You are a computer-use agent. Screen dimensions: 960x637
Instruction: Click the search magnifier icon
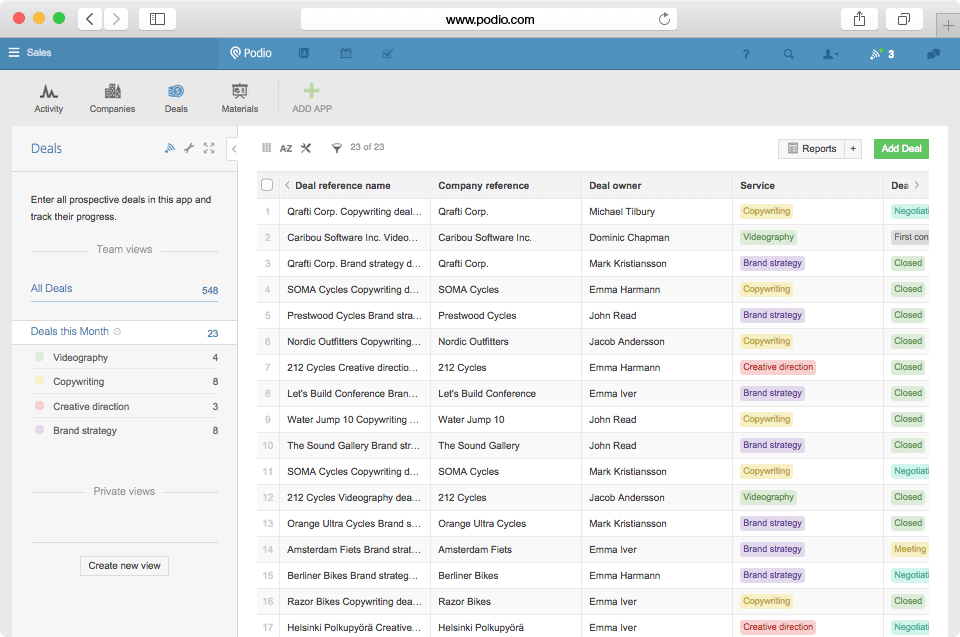pyautogui.click(x=789, y=54)
